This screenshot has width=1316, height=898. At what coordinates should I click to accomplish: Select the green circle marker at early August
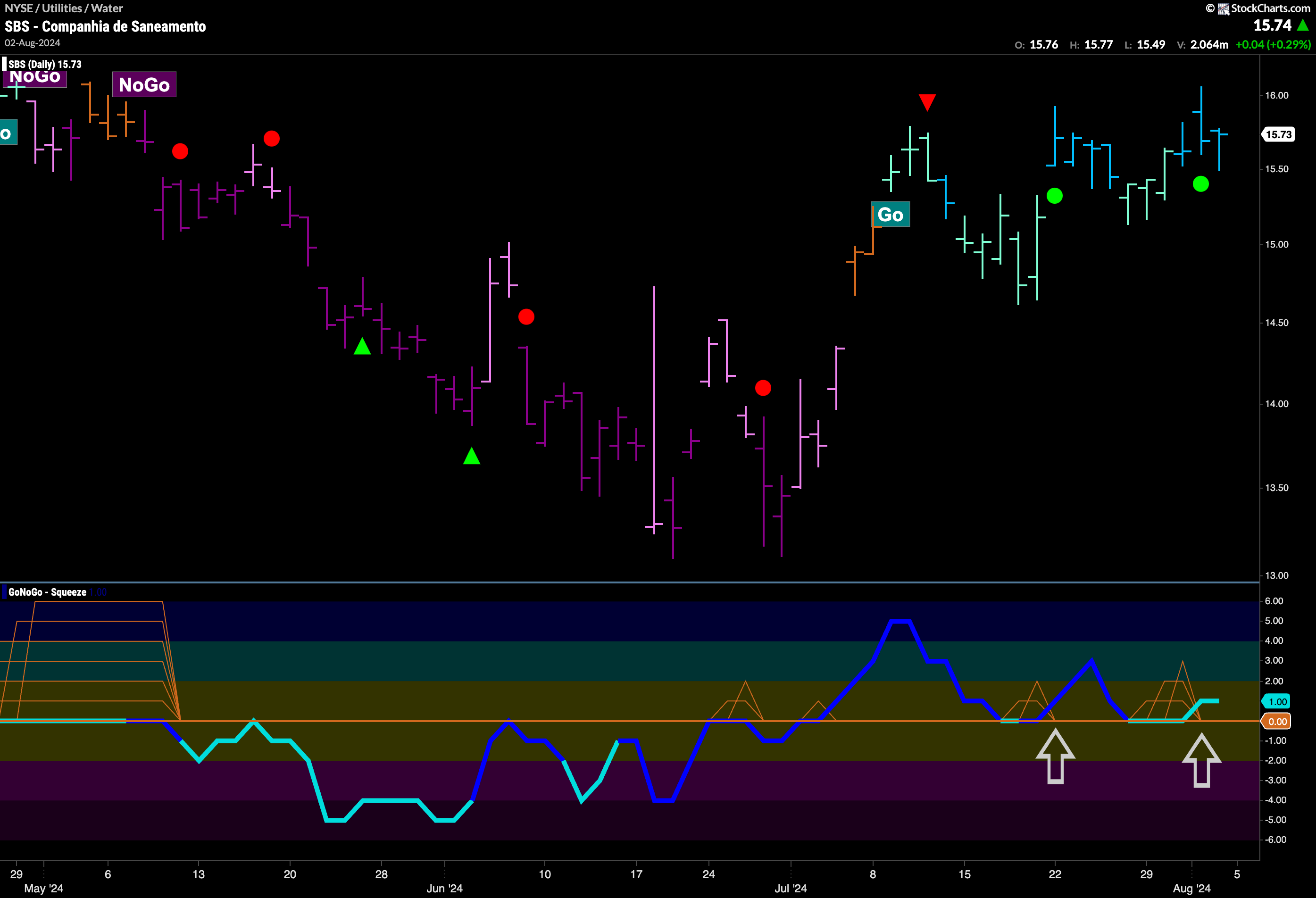(x=1200, y=184)
